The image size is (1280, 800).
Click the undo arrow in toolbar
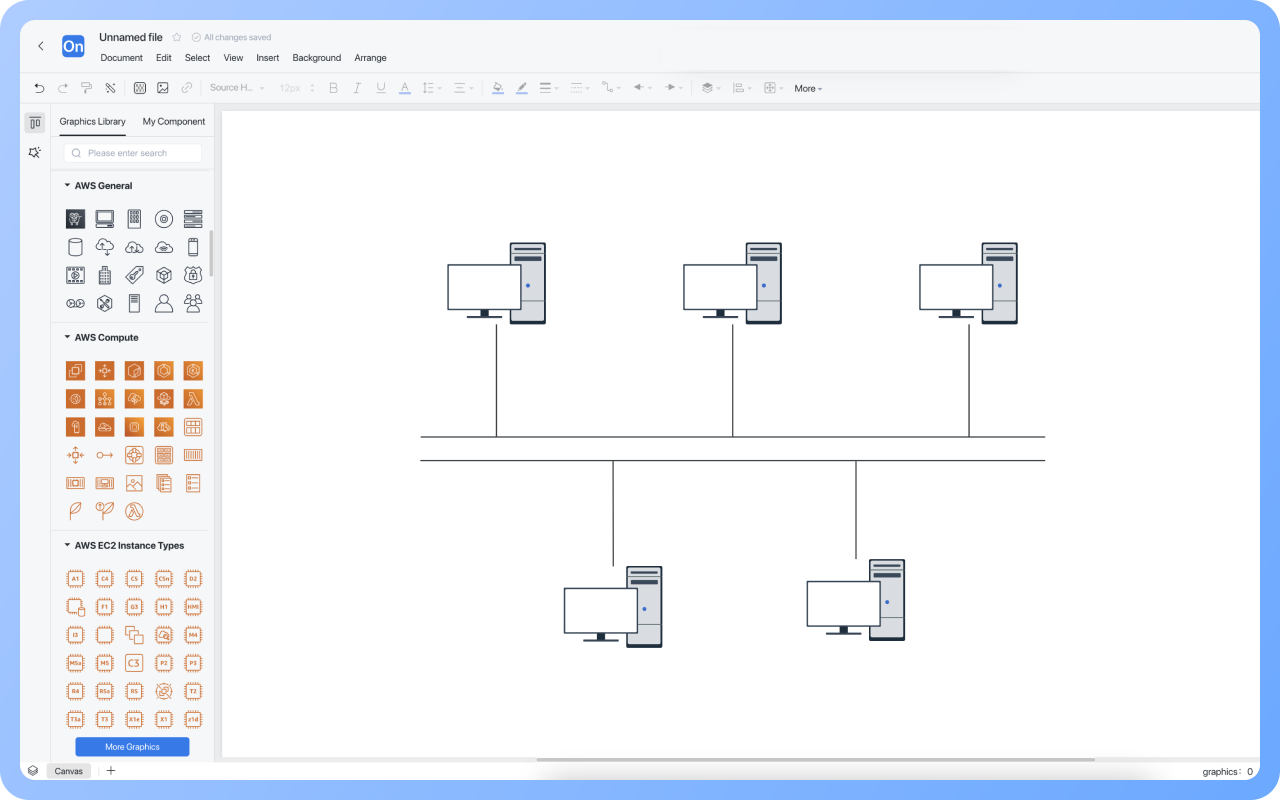coord(39,88)
